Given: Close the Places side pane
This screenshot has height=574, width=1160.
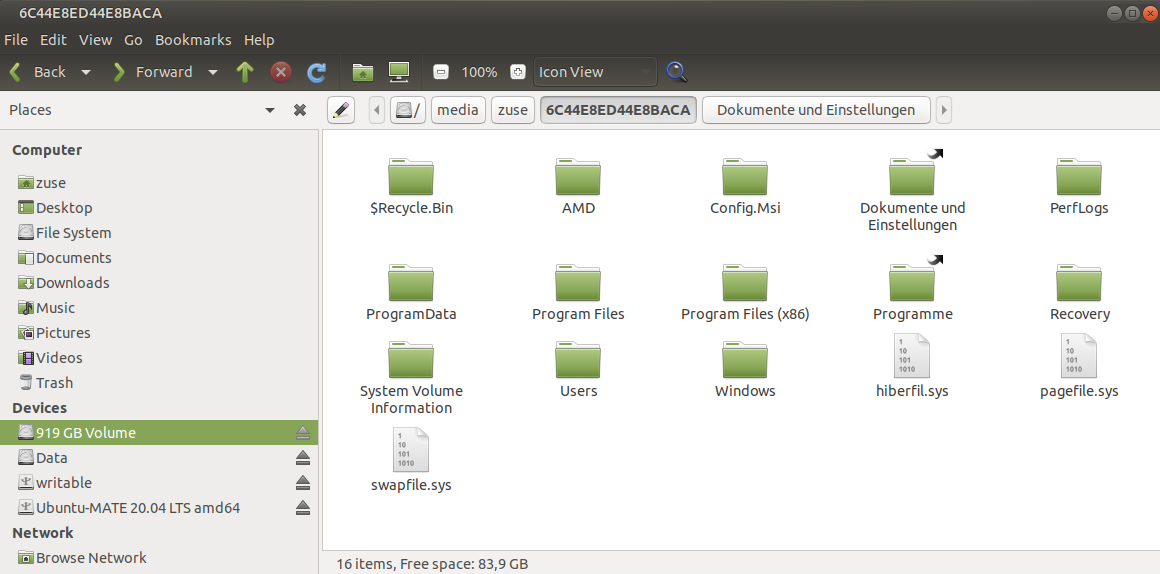Looking at the screenshot, I should pos(300,110).
